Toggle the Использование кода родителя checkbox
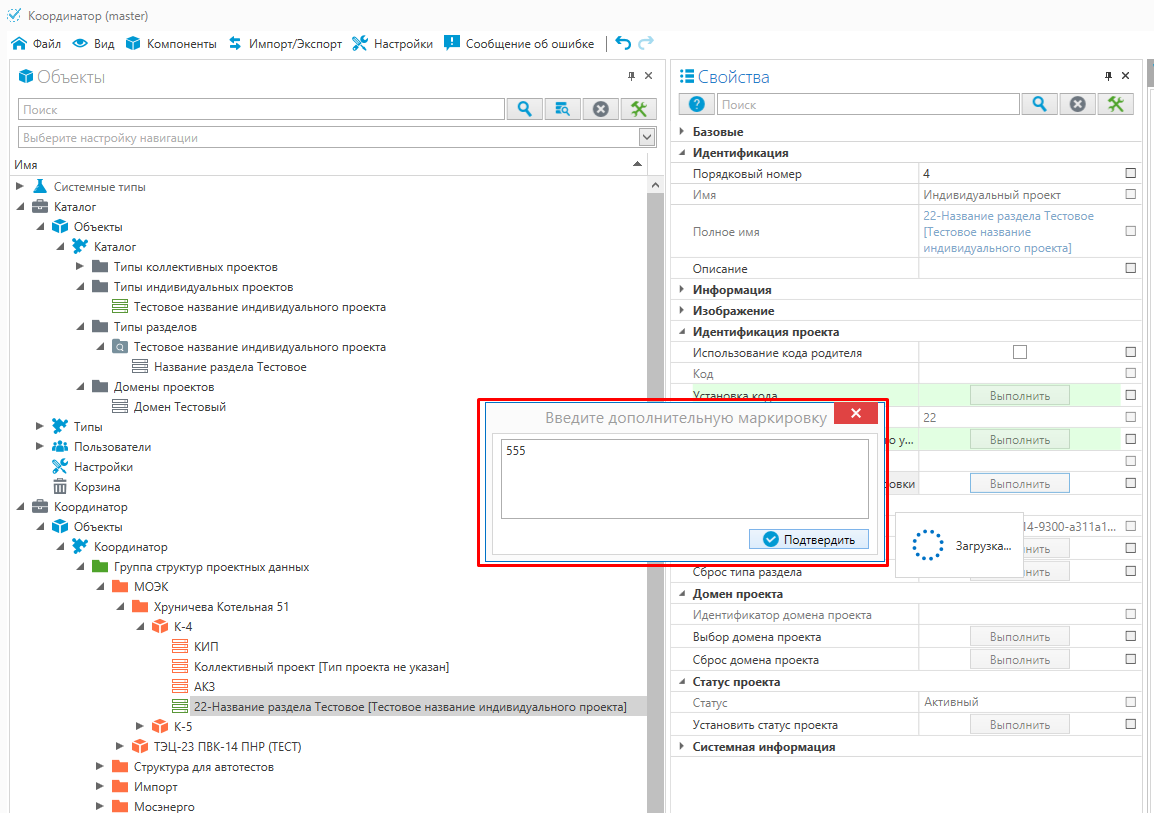The width and height of the screenshot is (1154, 813). click(x=1019, y=352)
